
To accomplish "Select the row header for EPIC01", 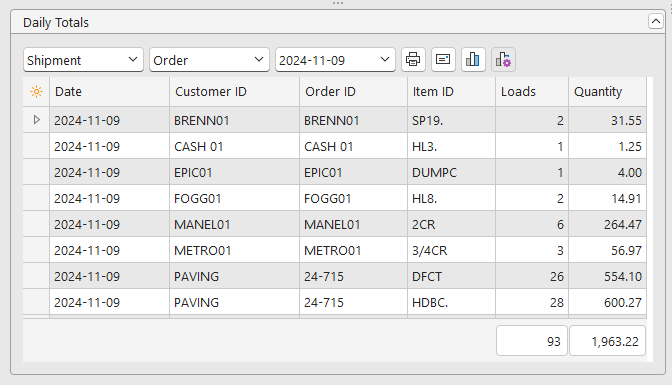I will click(36, 172).
